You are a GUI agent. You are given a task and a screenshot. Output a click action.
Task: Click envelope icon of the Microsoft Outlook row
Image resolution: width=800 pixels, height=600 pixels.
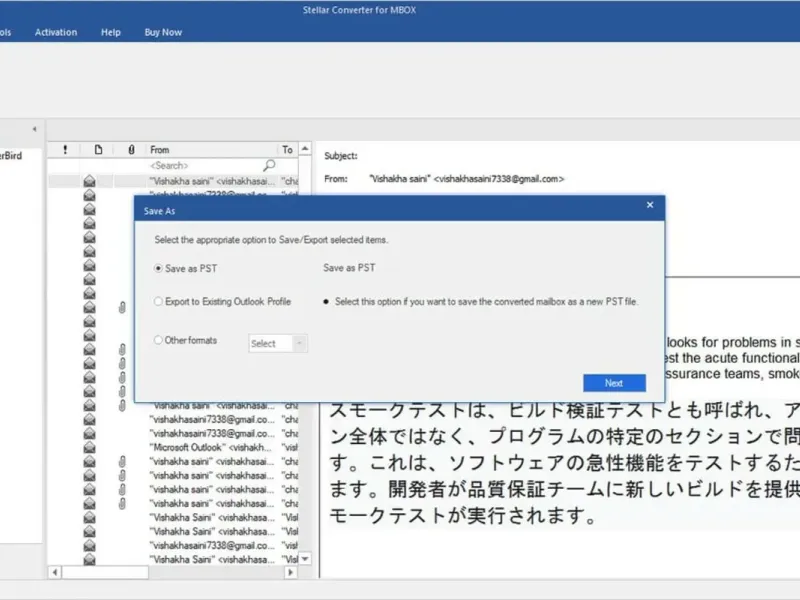[x=89, y=447]
